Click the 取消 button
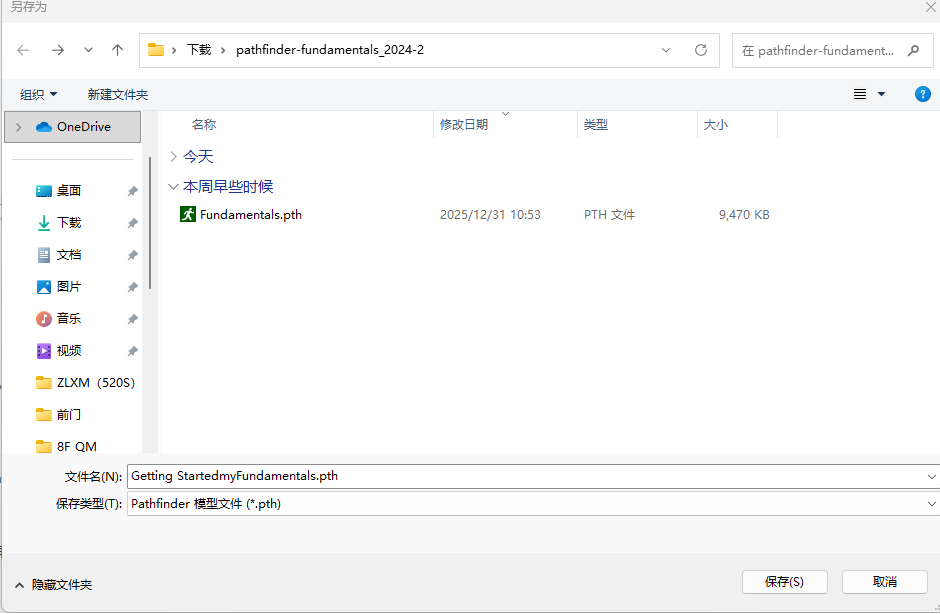Image resolution: width=940 pixels, height=614 pixels. pyautogui.click(x=884, y=581)
